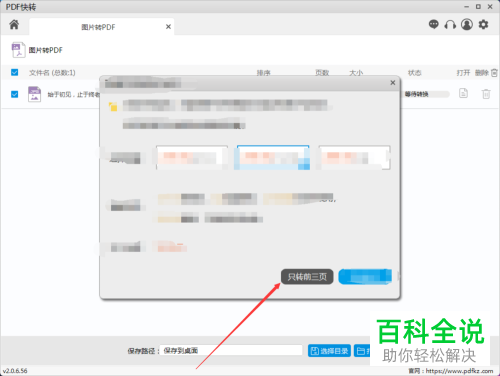Screen dimensions: 500x376
Task: Click the 只转前三页 button
Action: click(307, 277)
